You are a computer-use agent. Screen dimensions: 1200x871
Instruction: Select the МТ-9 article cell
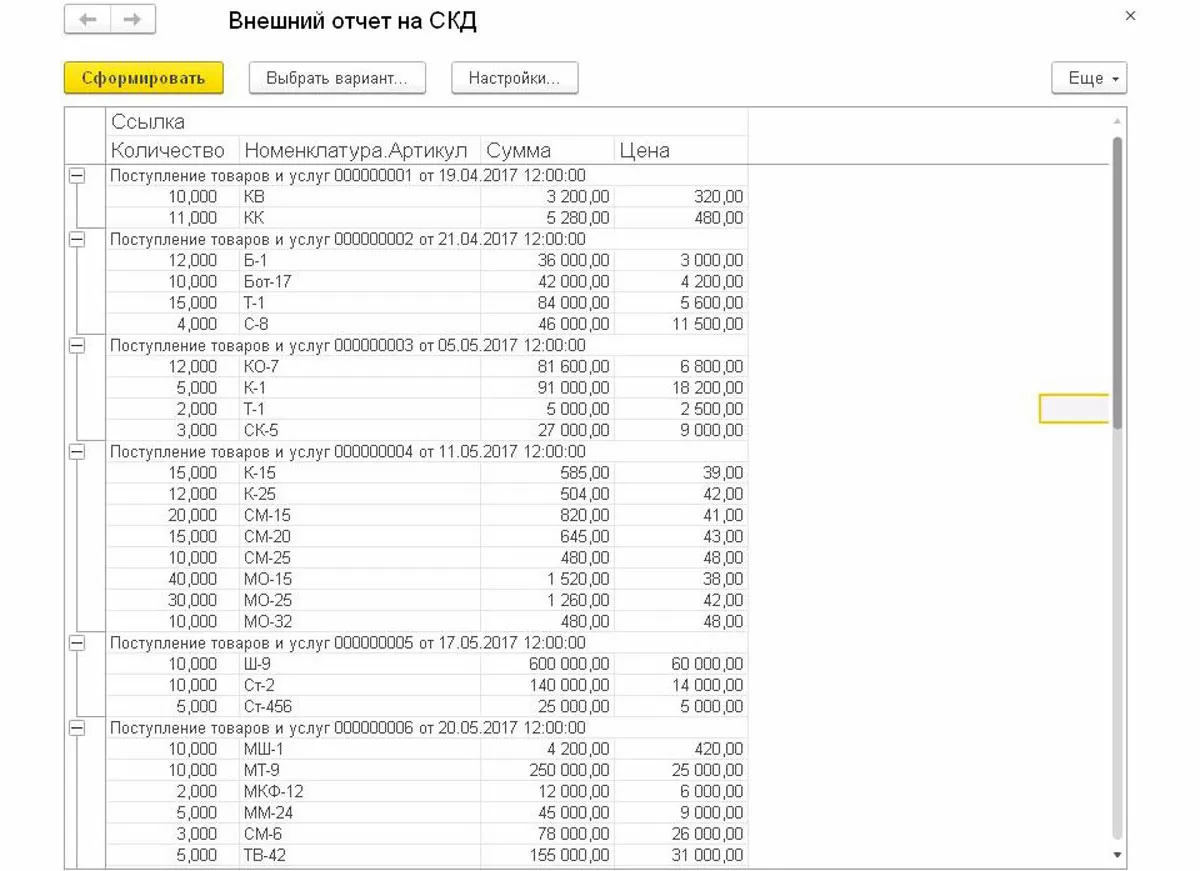click(360, 770)
